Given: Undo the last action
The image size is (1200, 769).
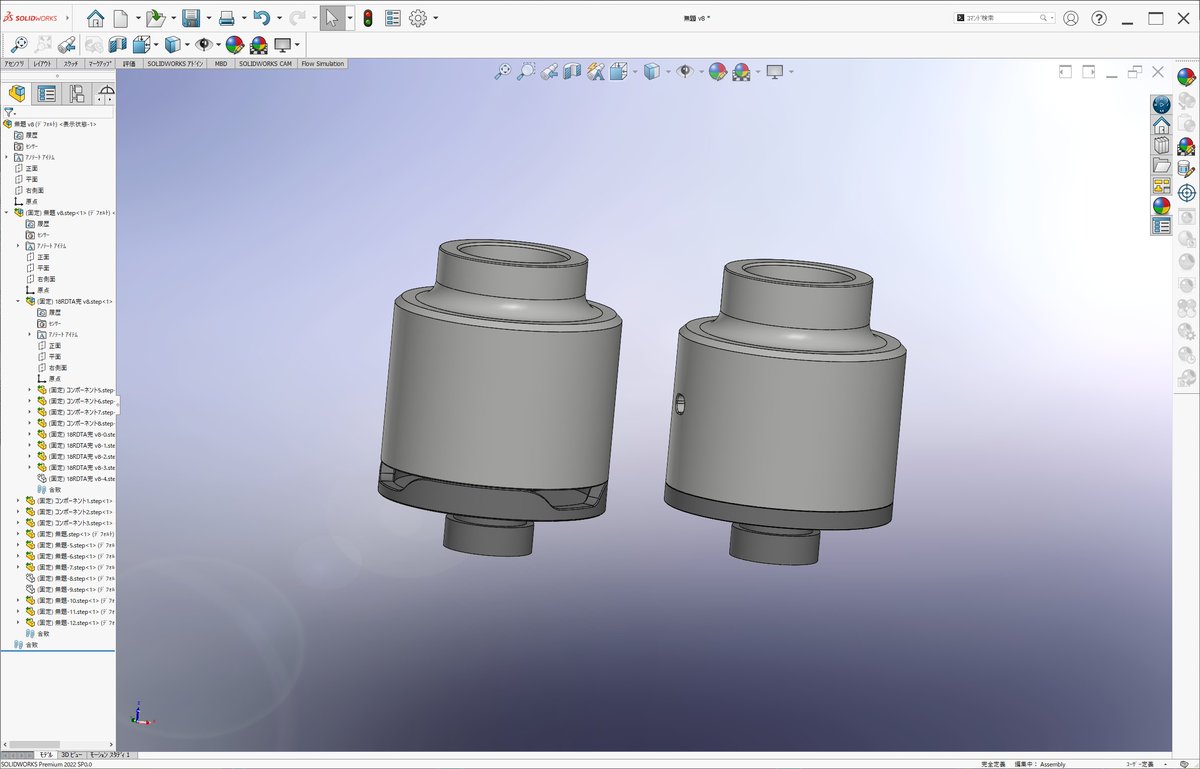Looking at the screenshot, I should pos(261,18).
